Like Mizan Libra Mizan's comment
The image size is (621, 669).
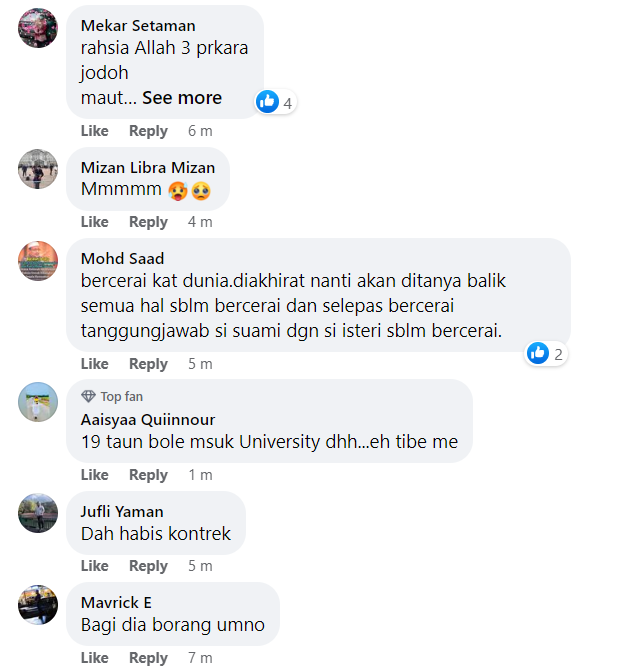95,222
